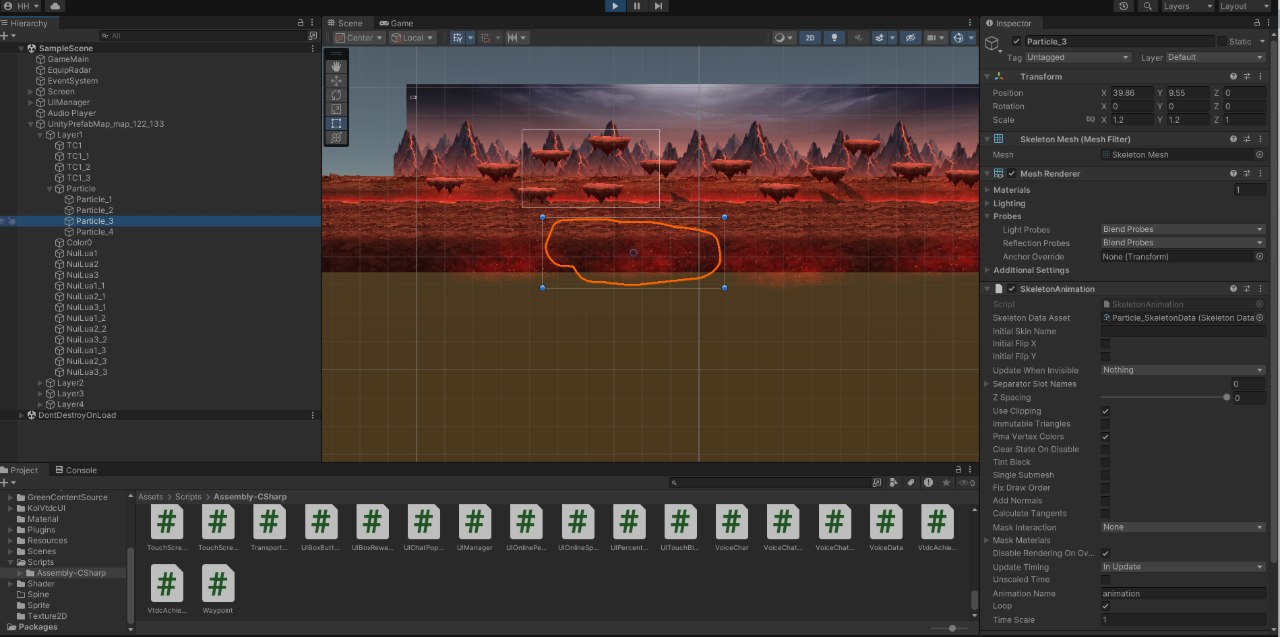Select Particle_4 in the Hierarchy
This screenshot has width=1280, height=637.
tap(94, 232)
